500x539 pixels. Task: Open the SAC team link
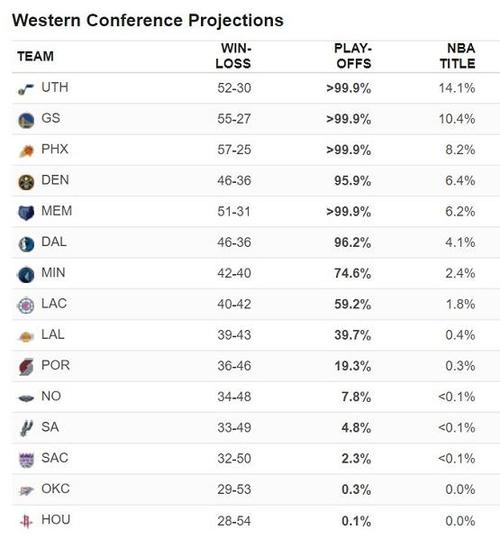(x=55, y=458)
